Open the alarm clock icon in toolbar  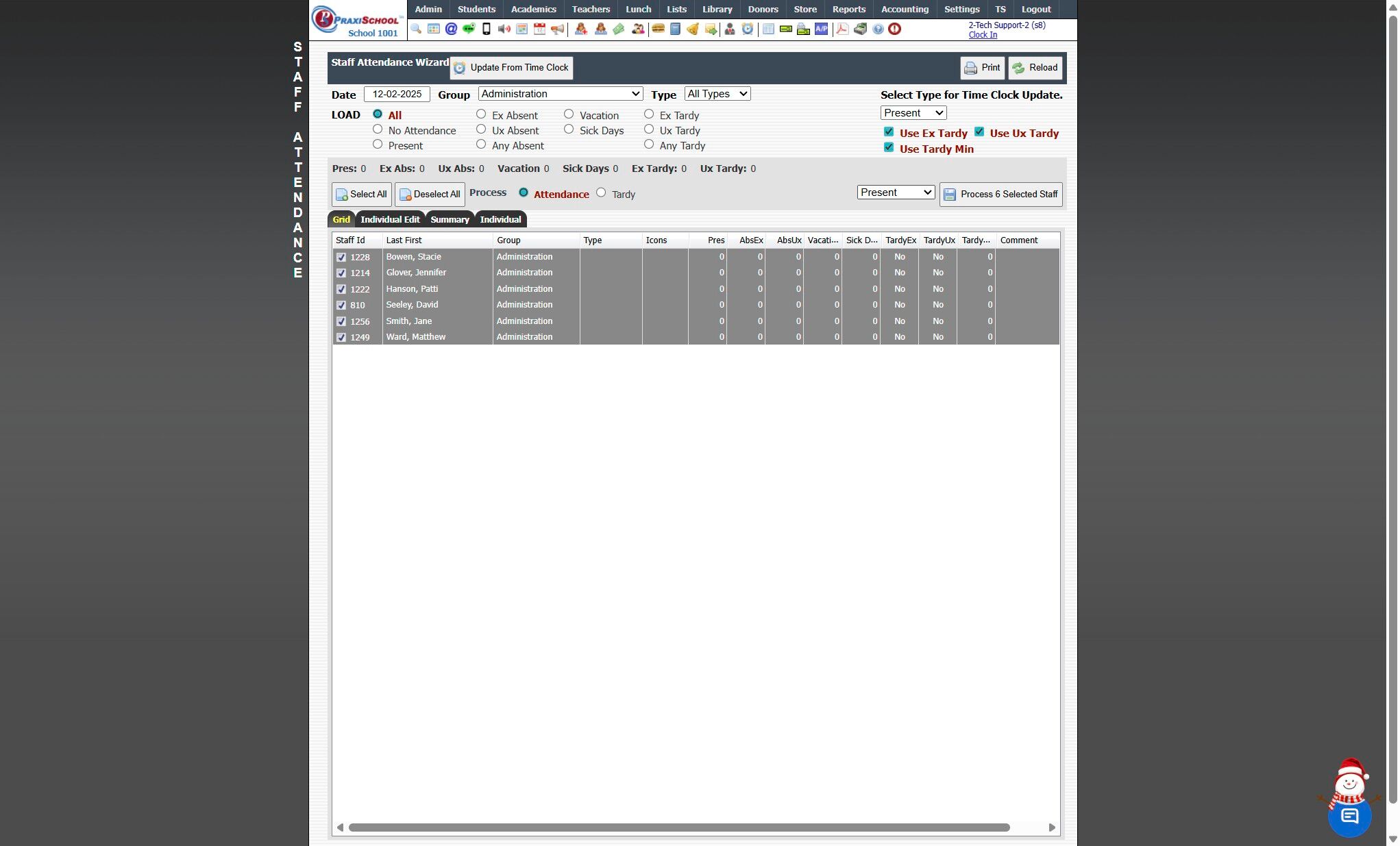click(x=748, y=29)
